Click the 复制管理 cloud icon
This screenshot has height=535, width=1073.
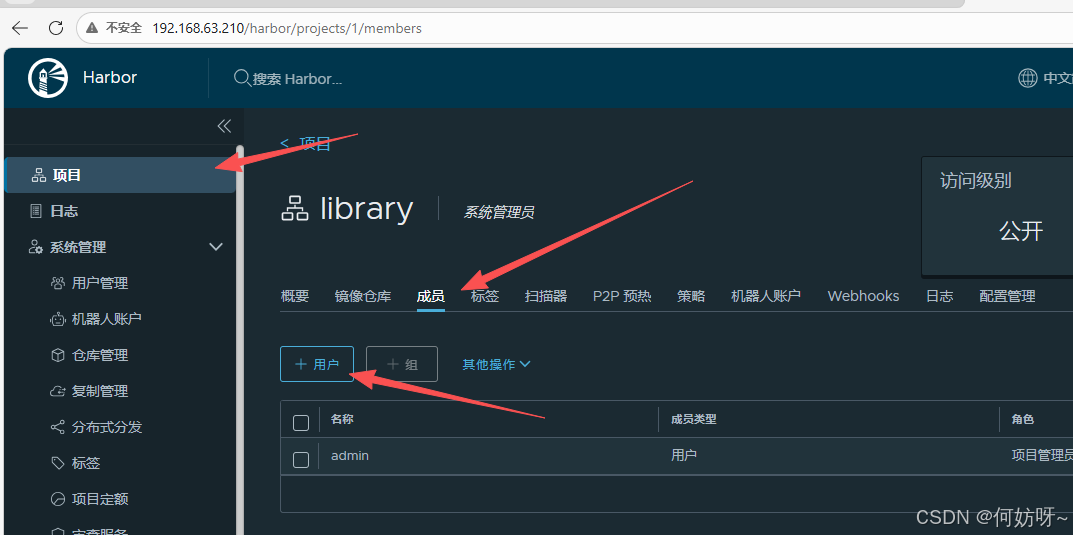[x=58, y=391]
